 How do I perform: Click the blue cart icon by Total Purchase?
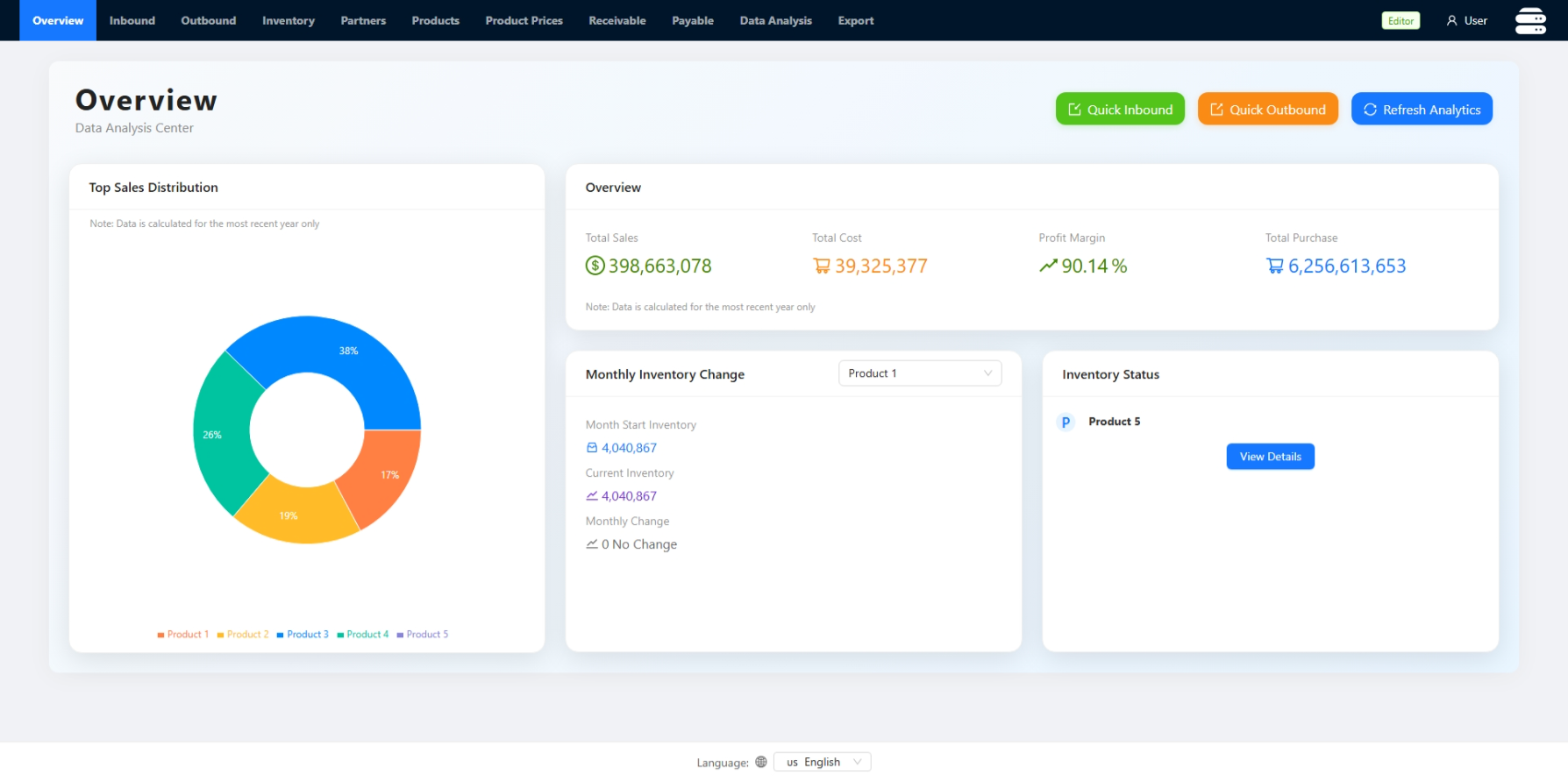point(1275,266)
